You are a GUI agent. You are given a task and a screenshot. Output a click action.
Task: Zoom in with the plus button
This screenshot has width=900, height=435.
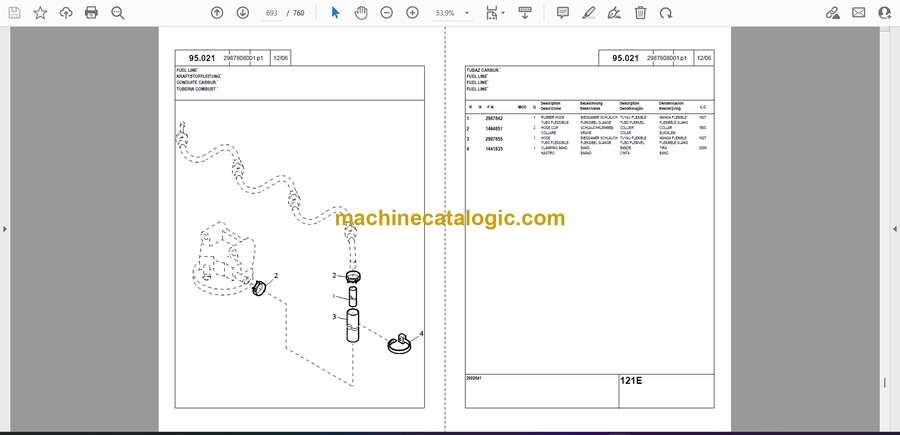coord(413,13)
